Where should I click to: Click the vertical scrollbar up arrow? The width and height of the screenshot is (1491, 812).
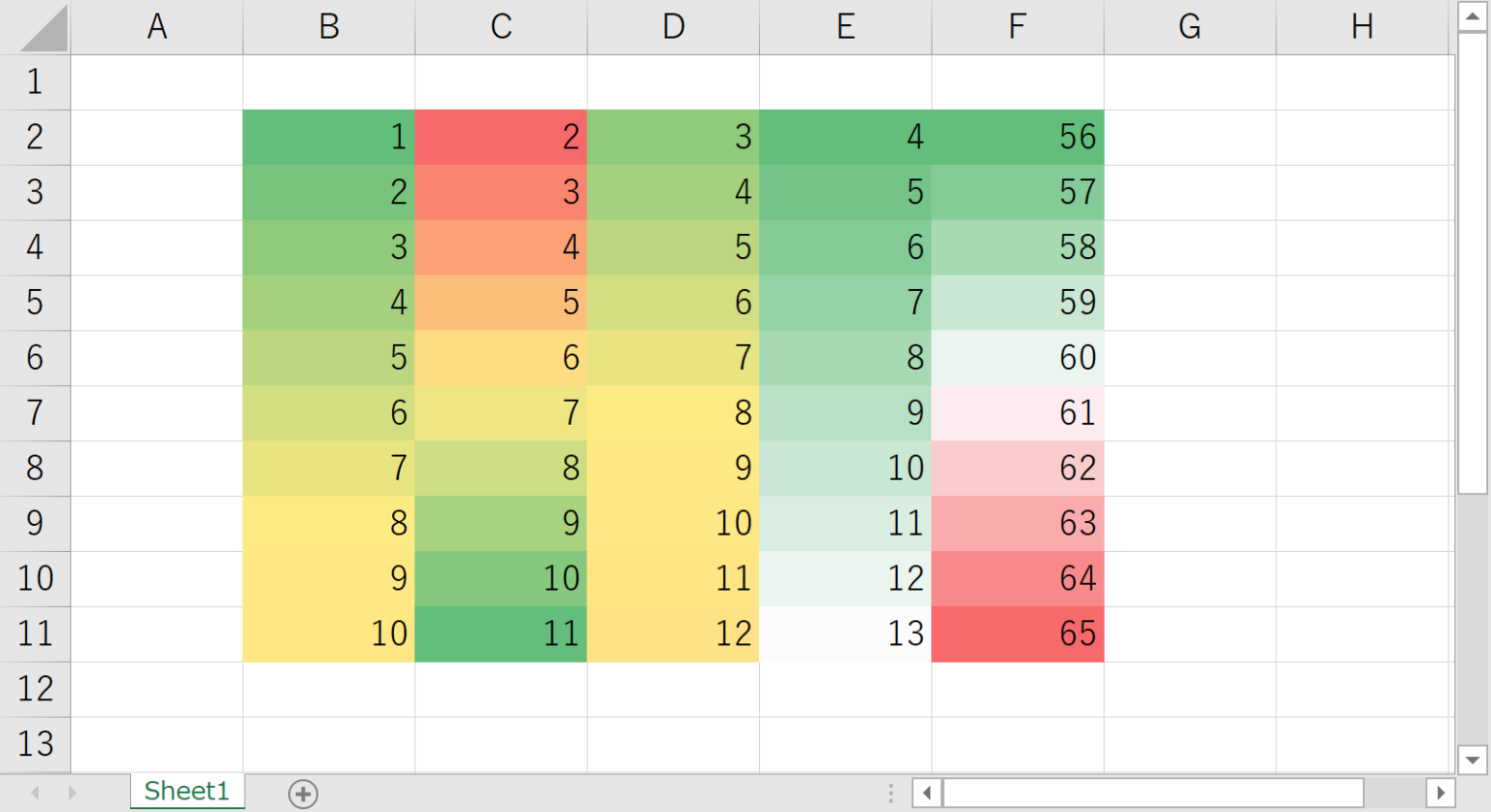click(x=1473, y=16)
